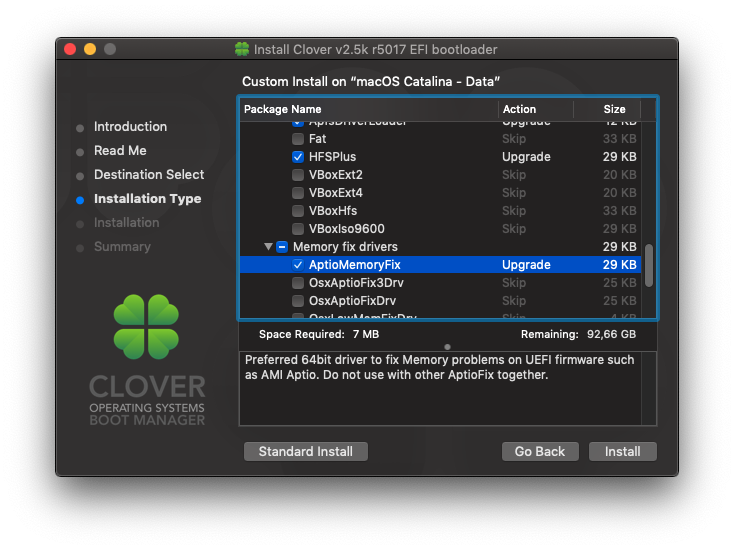Click the Go Back button

[540, 451]
